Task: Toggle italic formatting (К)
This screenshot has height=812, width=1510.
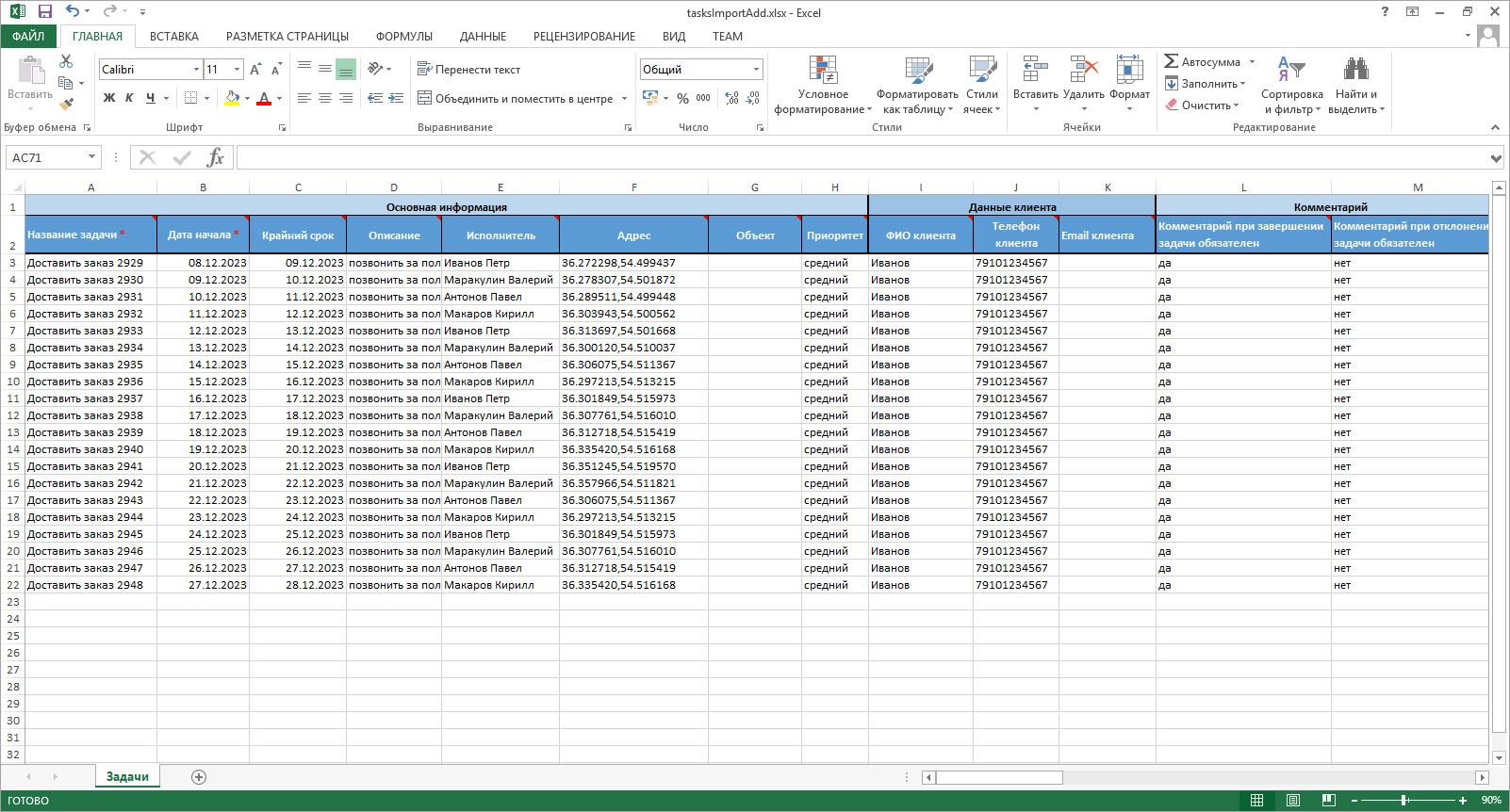Action: (129, 98)
